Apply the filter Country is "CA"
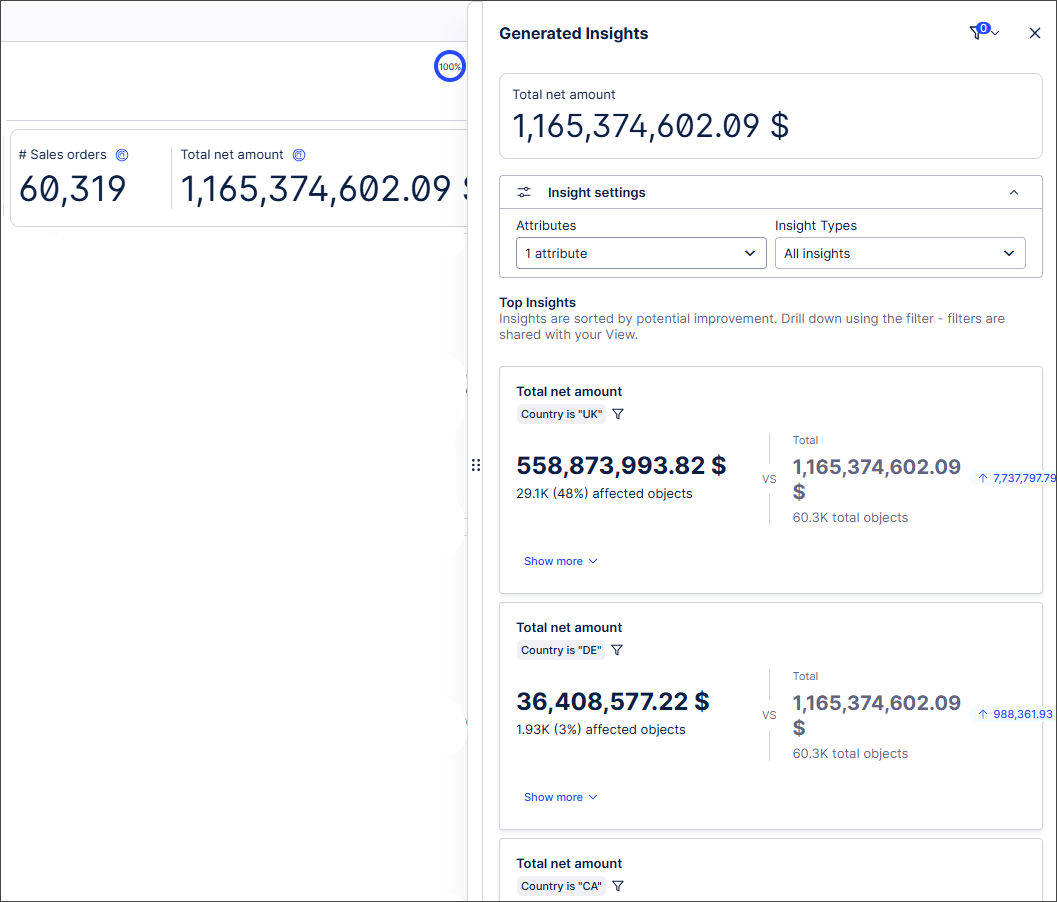 point(618,886)
